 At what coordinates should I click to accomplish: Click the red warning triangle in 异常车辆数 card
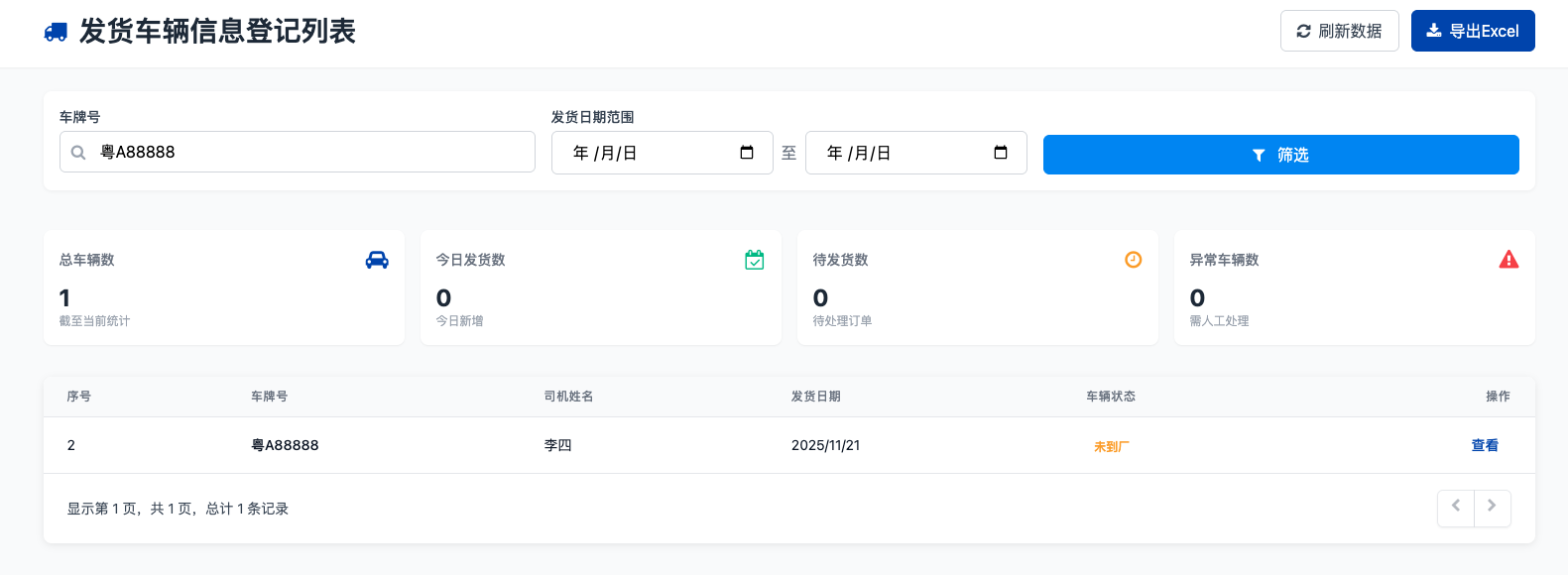[x=1508, y=260]
